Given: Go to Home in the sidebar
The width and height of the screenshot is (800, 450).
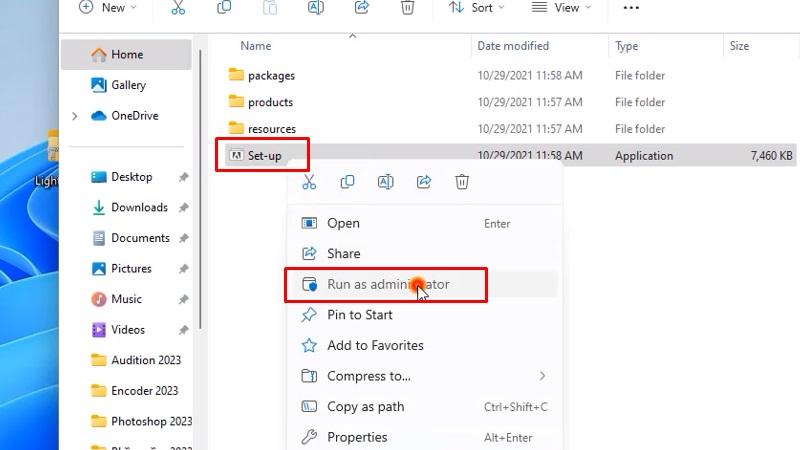Looking at the screenshot, I should pos(126,55).
